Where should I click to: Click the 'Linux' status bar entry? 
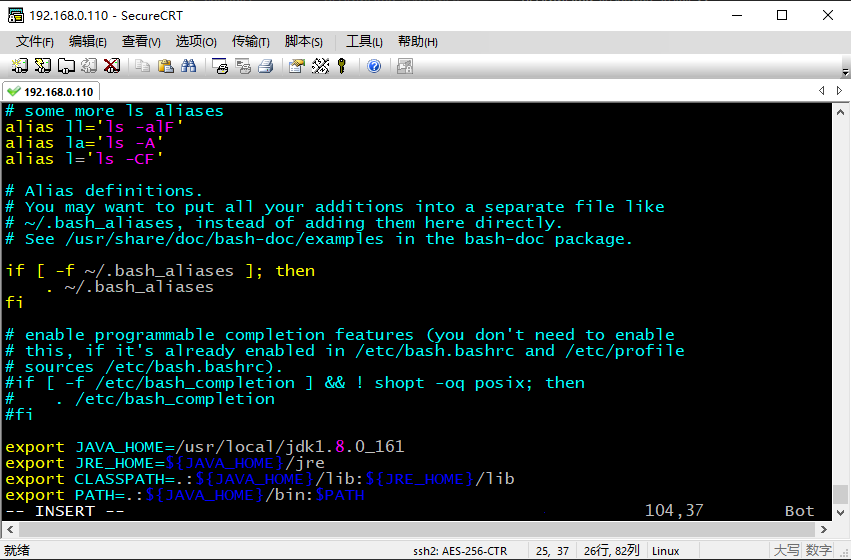tap(665, 551)
